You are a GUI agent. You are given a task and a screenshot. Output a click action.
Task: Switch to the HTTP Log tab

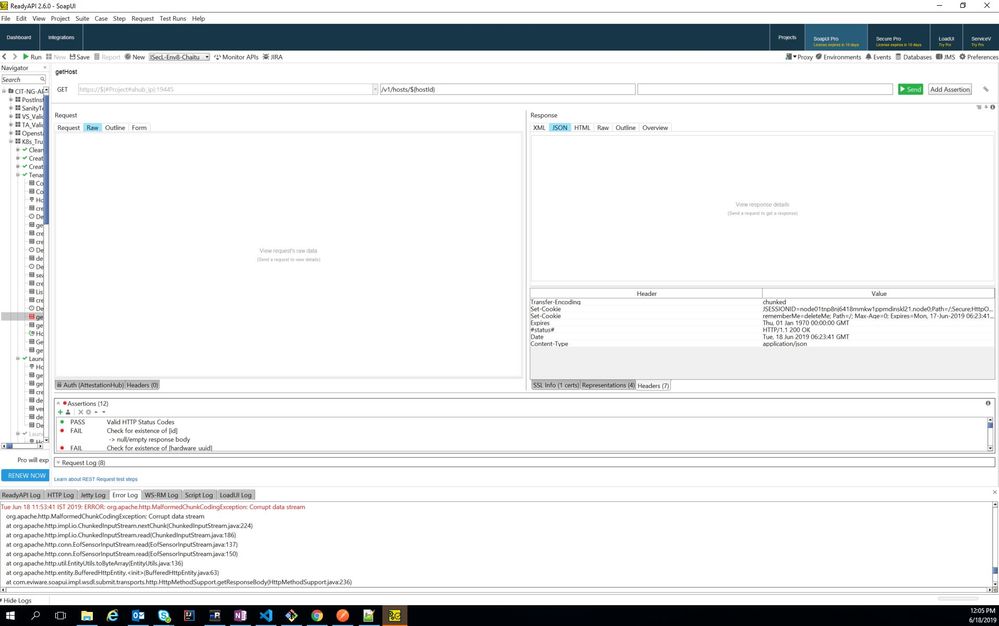[61, 495]
